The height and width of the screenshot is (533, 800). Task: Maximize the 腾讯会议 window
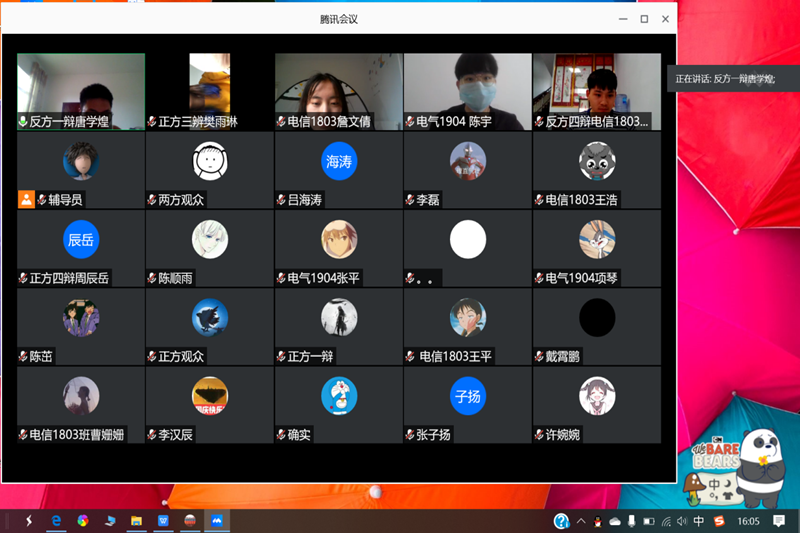[x=644, y=19]
